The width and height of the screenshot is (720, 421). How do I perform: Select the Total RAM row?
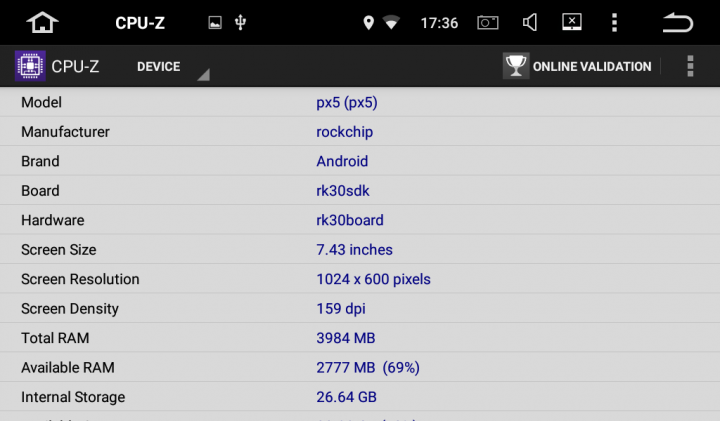point(360,338)
